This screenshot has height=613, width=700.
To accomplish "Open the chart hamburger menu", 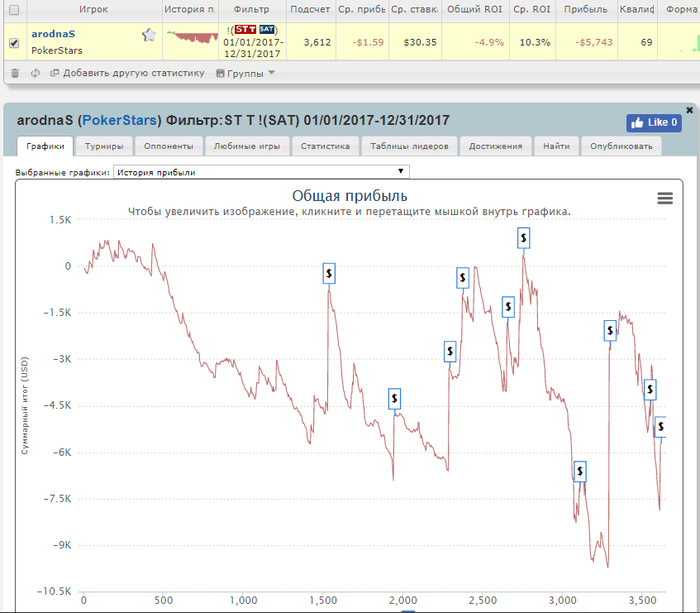I will pos(665,198).
